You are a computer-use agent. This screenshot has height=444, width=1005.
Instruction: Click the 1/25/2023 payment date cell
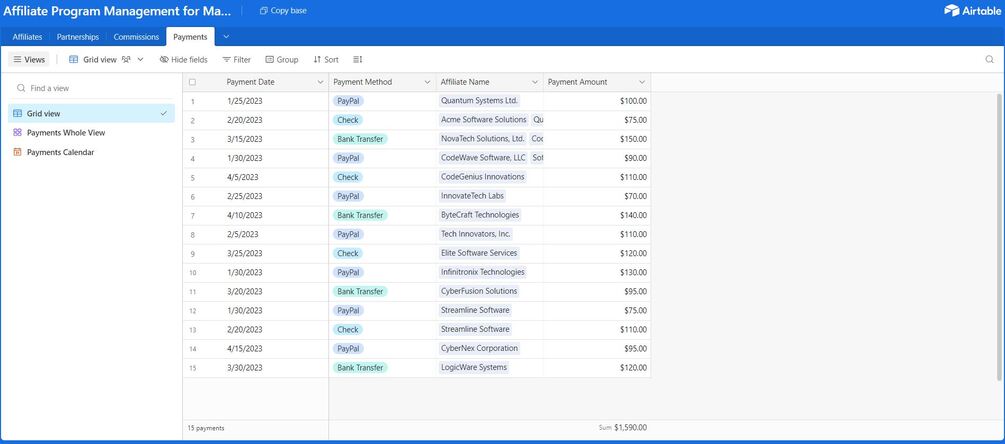pyautogui.click(x=245, y=101)
